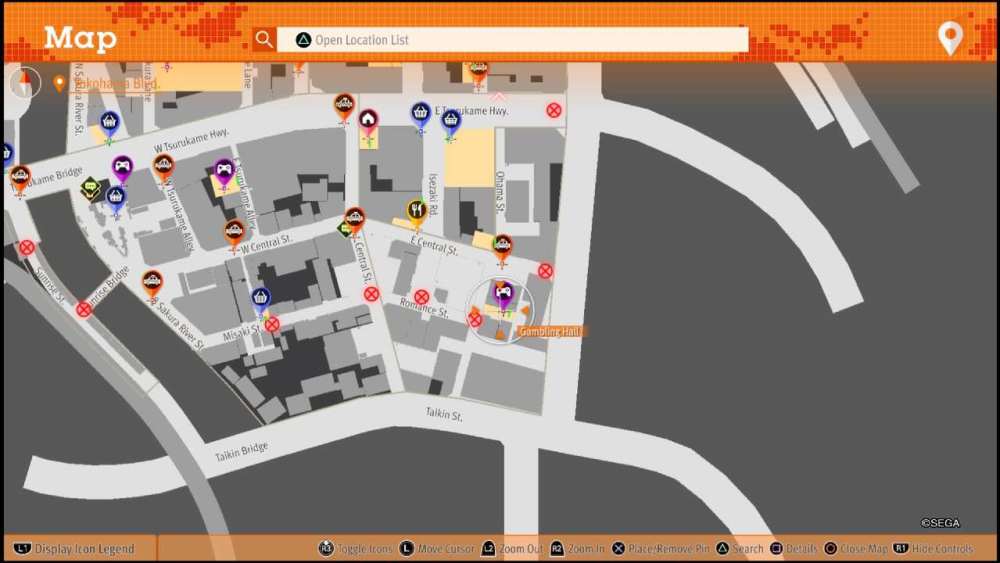Click the red blocked marker on Sunrise Bridge

pos(84,309)
